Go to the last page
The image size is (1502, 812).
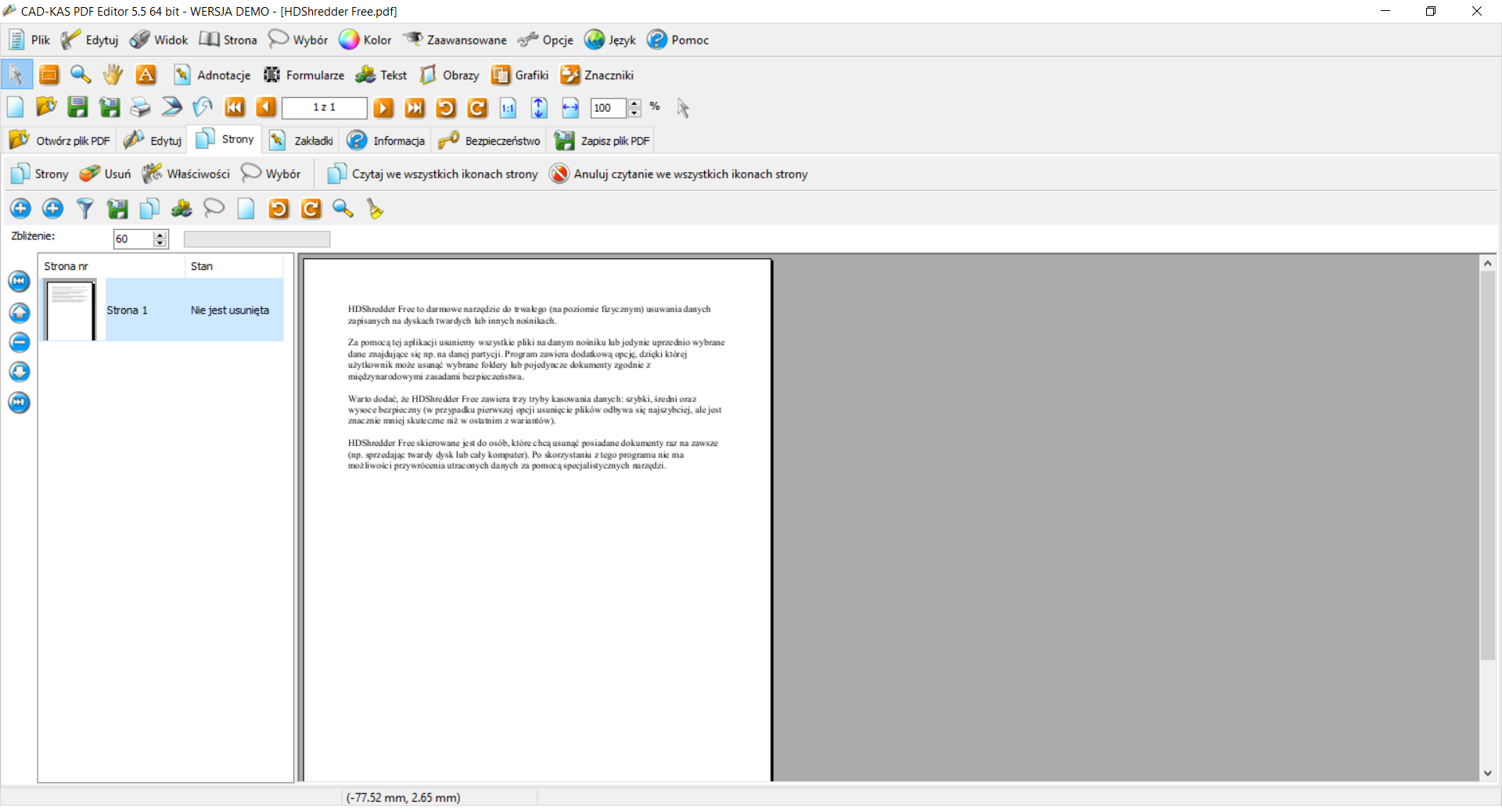[415, 108]
